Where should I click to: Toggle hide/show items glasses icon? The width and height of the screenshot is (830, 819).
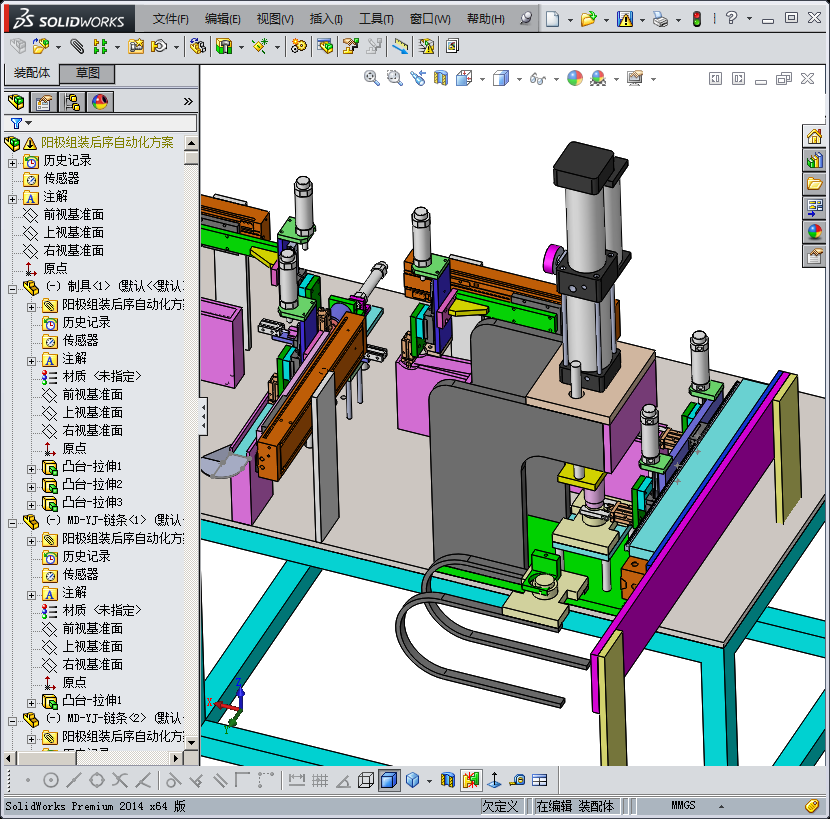(x=538, y=78)
